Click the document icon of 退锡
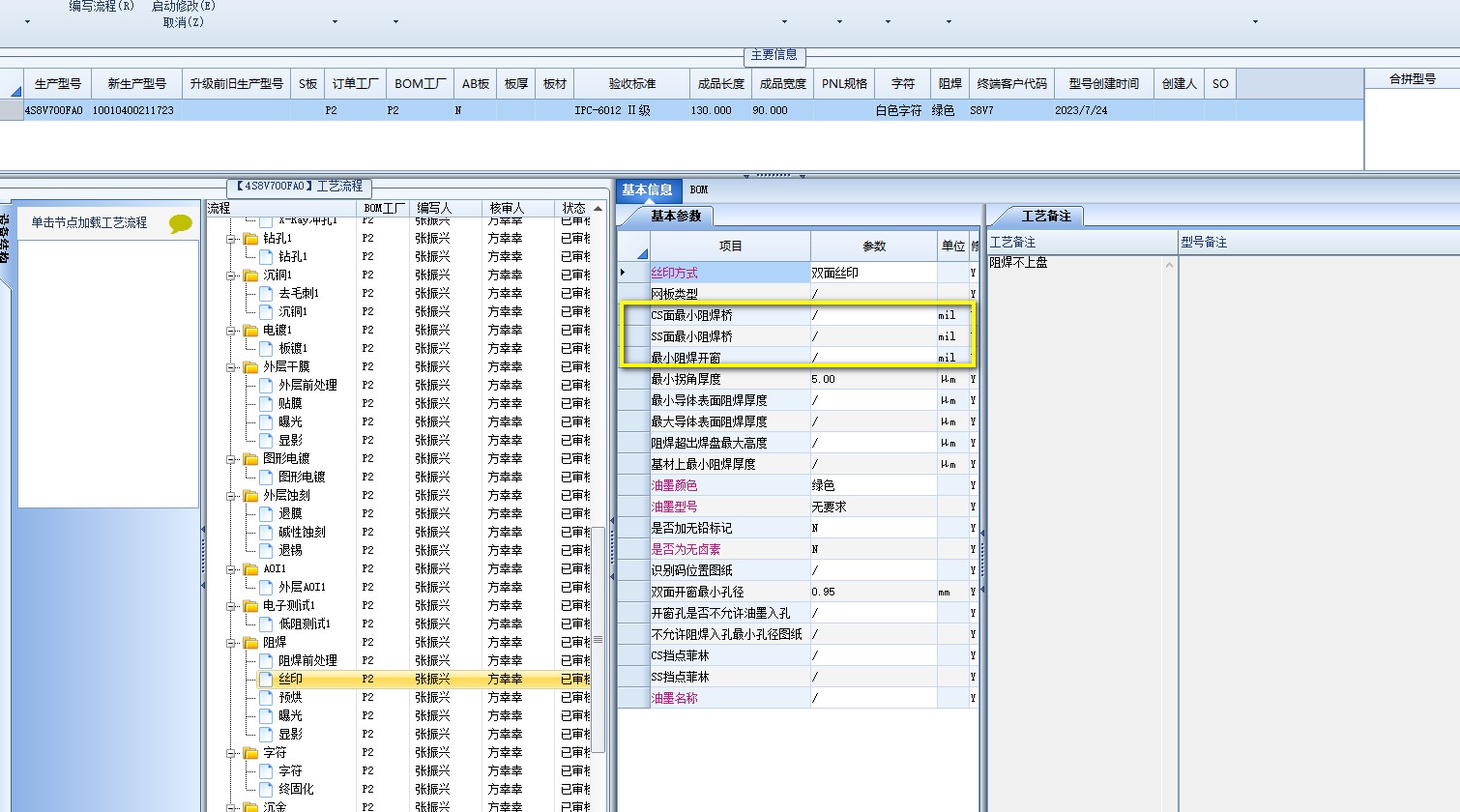This screenshot has height=812, width=1460. [266, 550]
